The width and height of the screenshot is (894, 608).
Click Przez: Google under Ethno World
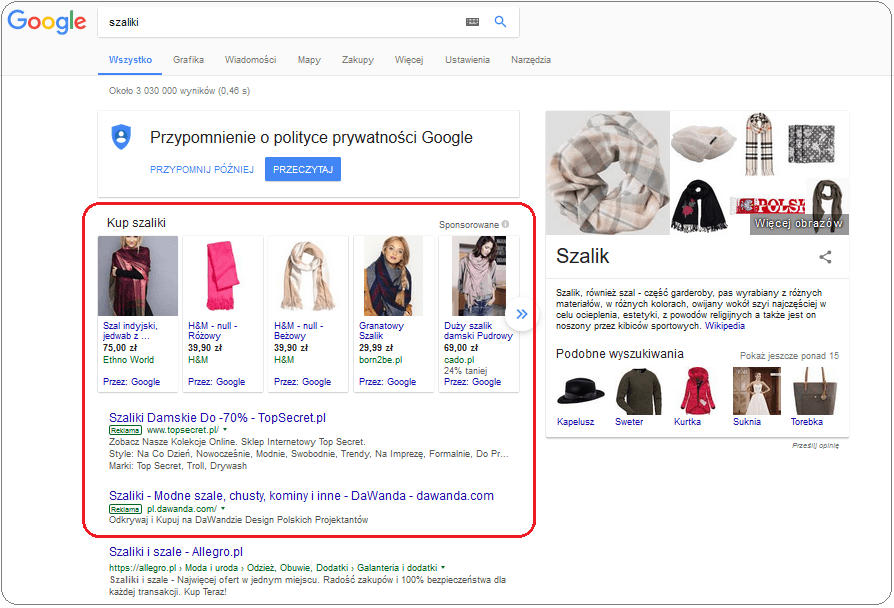(131, 382)
